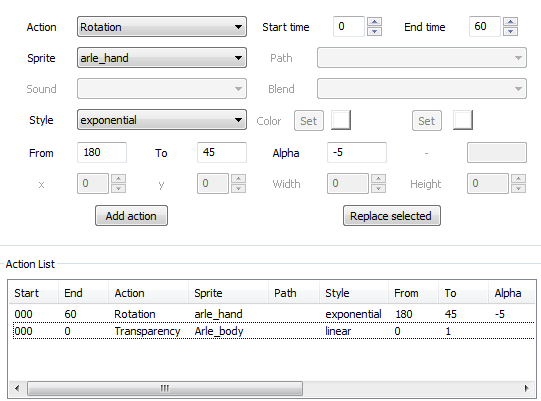Click the second white color swatch

tap(463, 120)
